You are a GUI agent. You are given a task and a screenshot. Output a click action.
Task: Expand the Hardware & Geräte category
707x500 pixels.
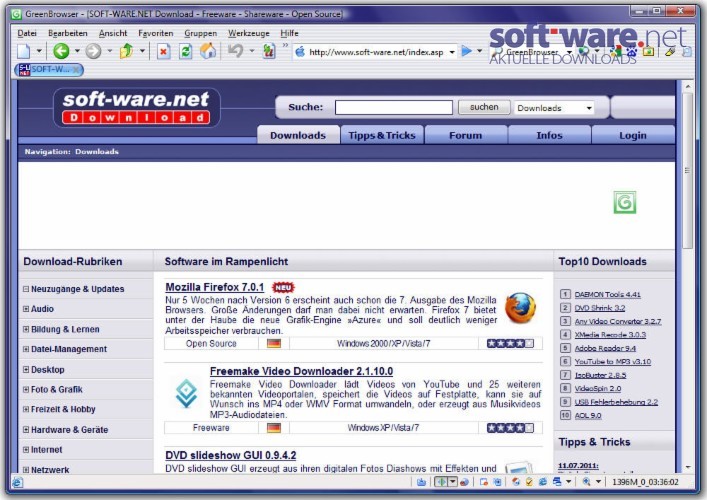[x=26, y=430]
